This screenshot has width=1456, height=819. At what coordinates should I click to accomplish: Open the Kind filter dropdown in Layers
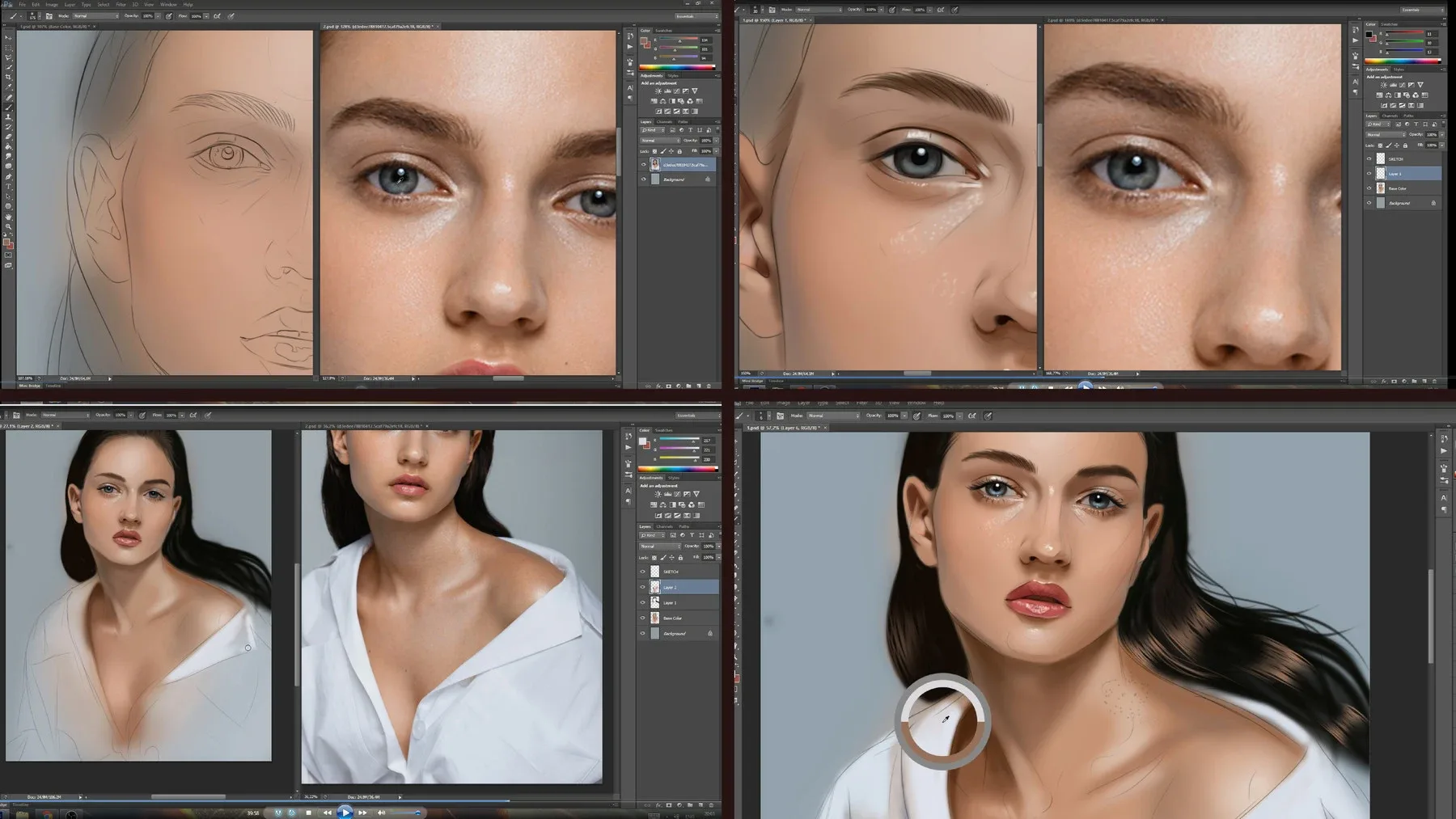coord(653,535)
